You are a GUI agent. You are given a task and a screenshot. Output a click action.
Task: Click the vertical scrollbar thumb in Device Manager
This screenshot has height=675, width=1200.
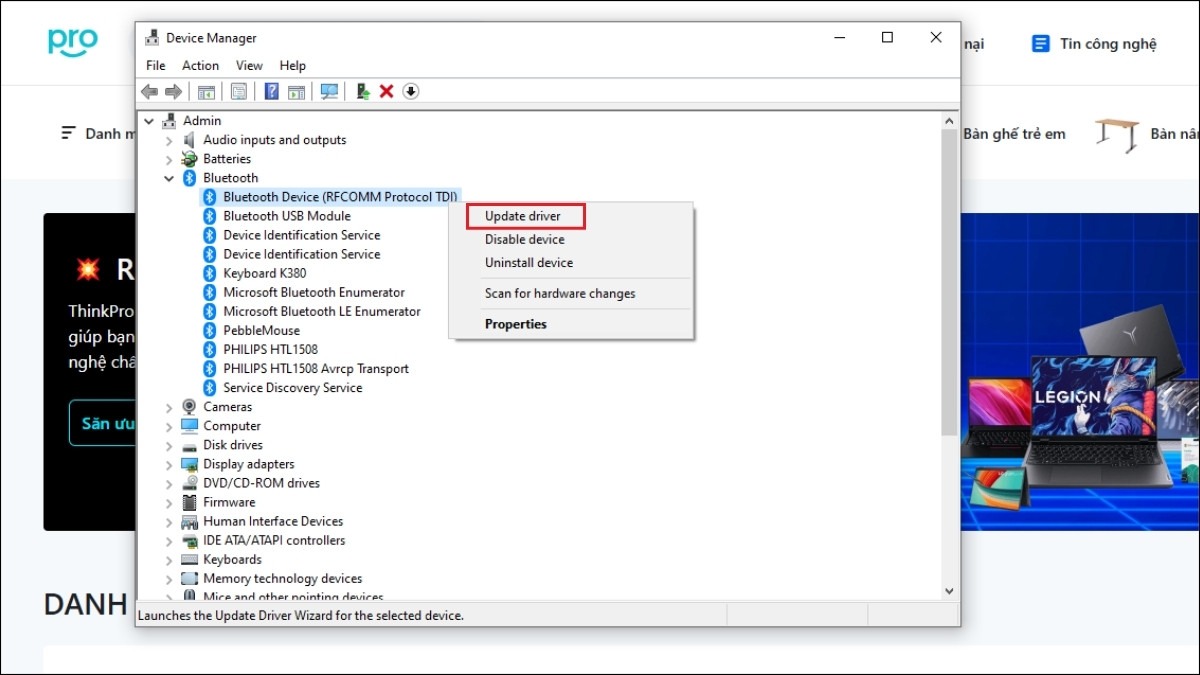[949, 281]
